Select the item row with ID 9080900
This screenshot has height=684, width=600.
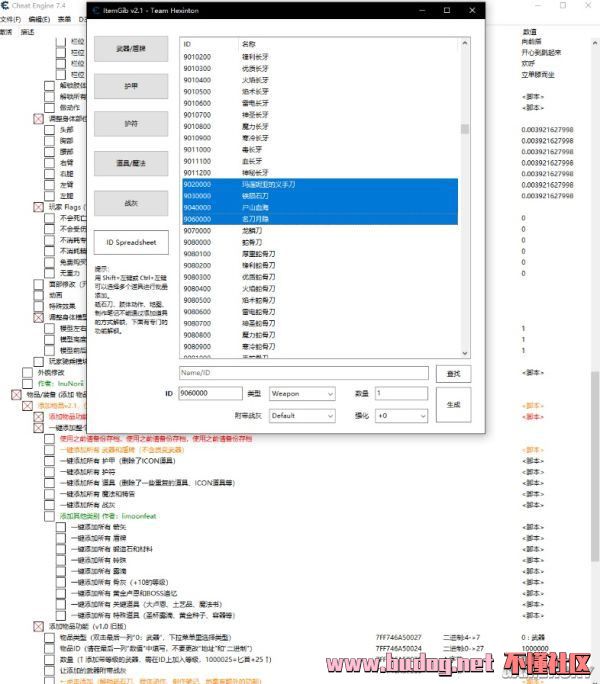click(x=320, y=347)
